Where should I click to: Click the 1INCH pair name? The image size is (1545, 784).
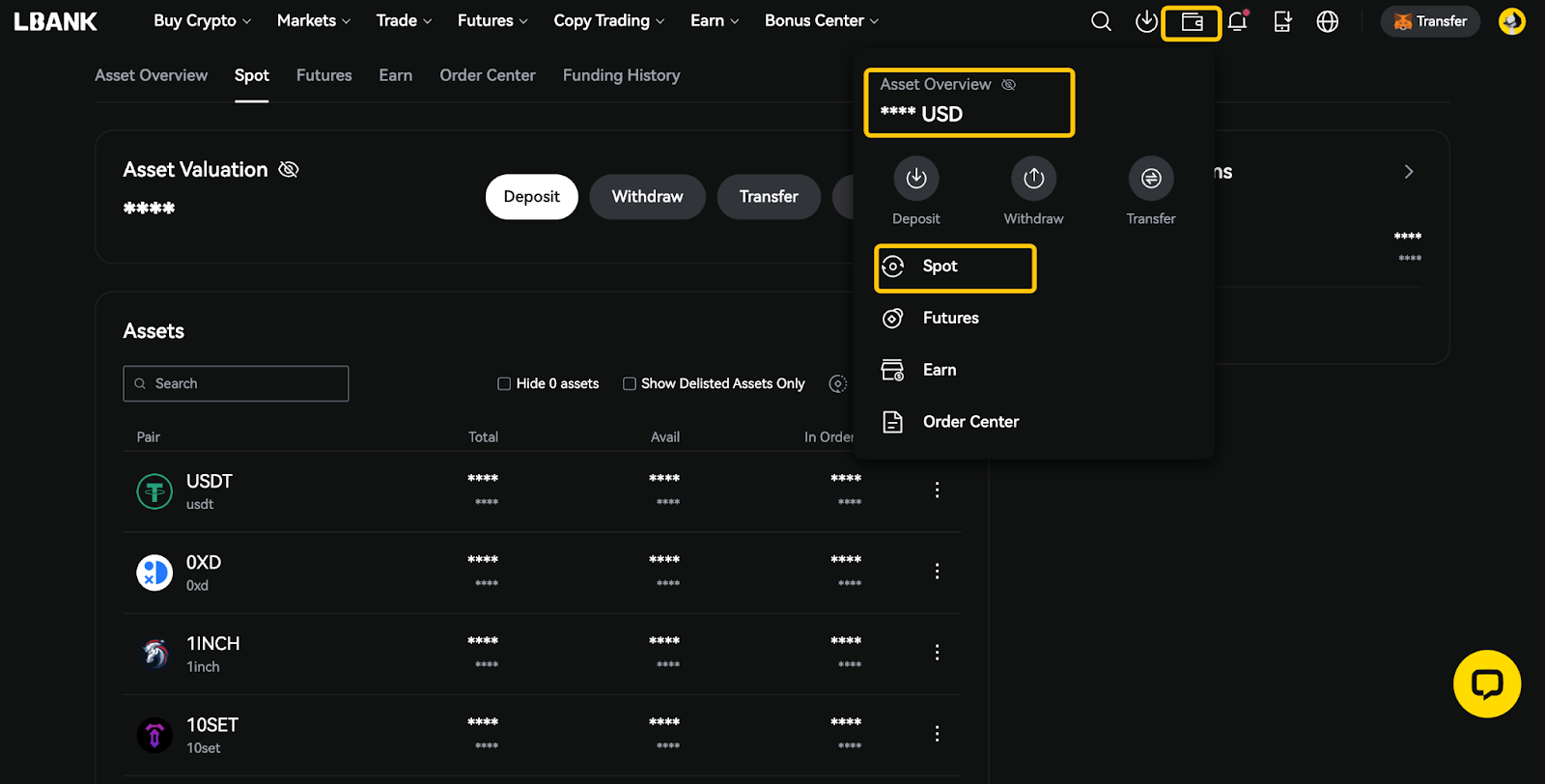(213, 643)
